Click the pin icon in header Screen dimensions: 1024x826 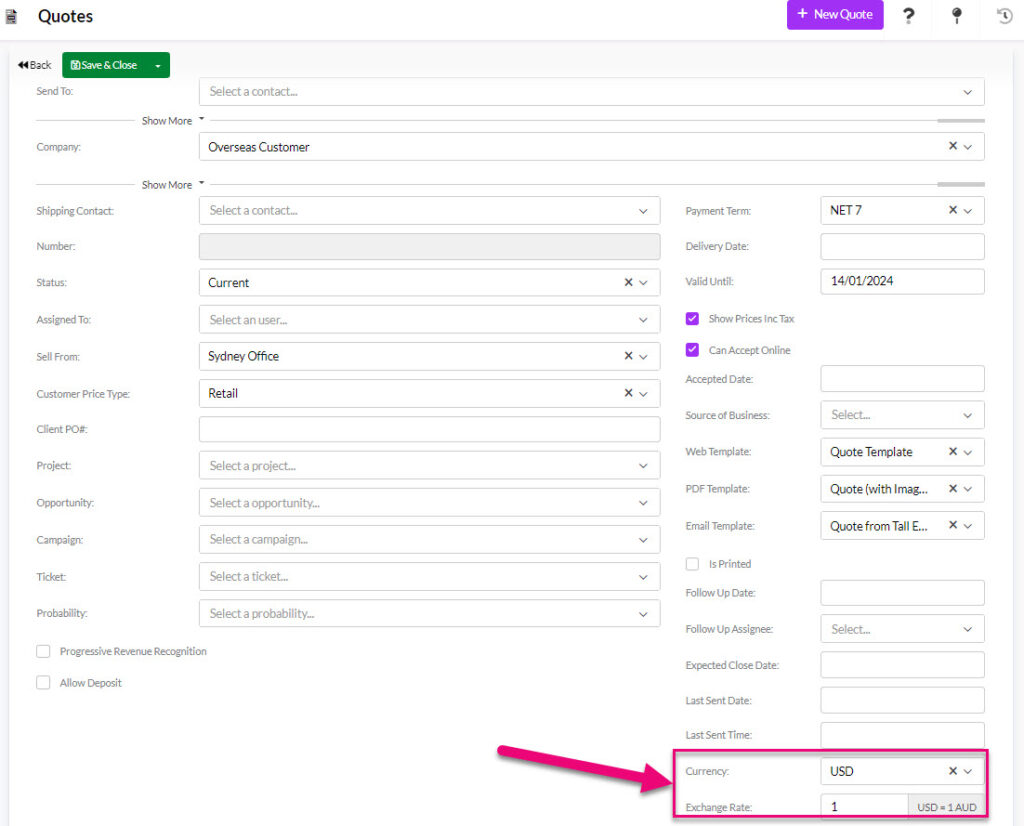tap(956, 15)
